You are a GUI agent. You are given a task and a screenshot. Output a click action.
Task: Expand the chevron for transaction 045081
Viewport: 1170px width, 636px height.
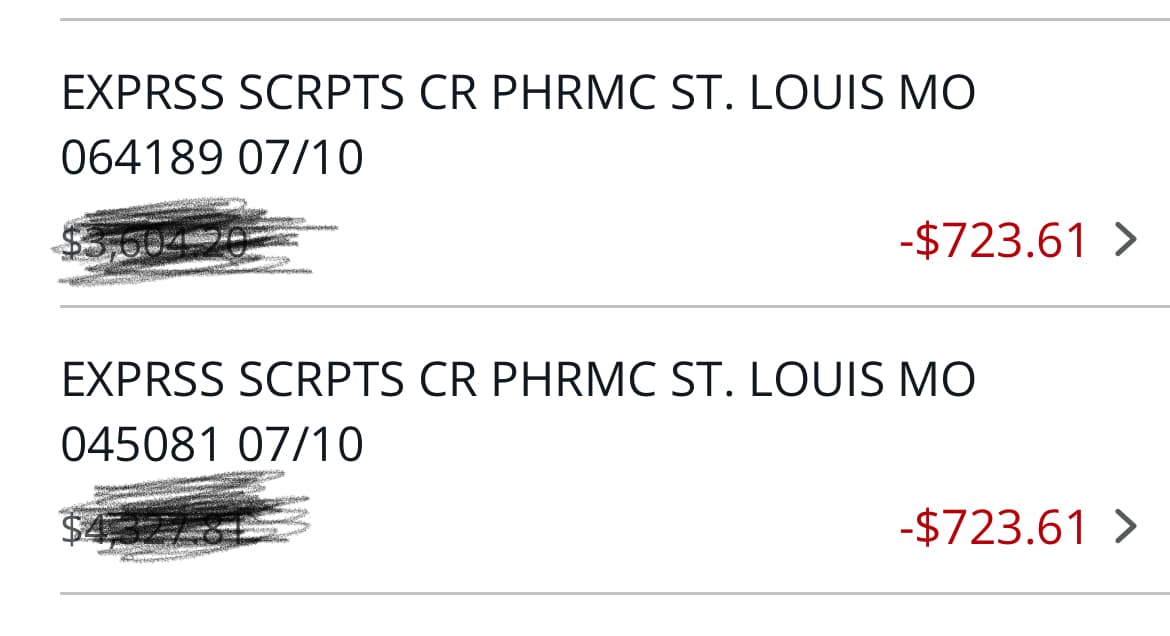point(1126,527)
